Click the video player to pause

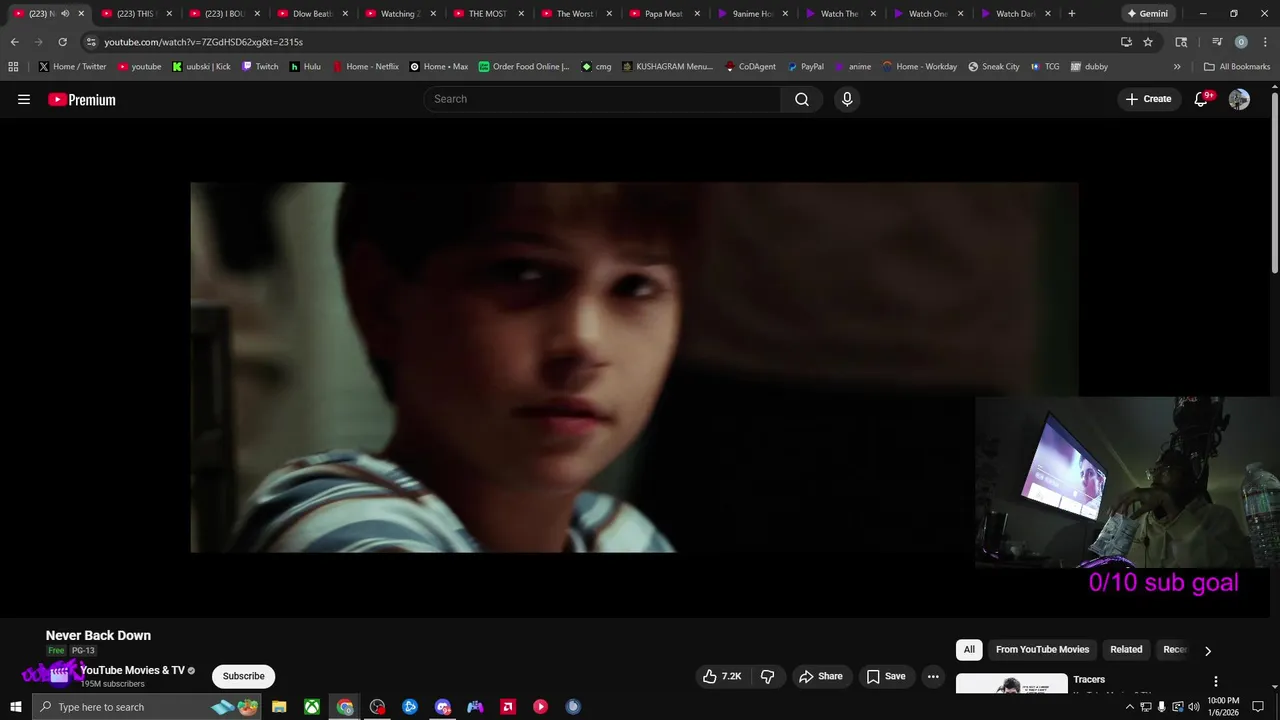pos(634,366)
